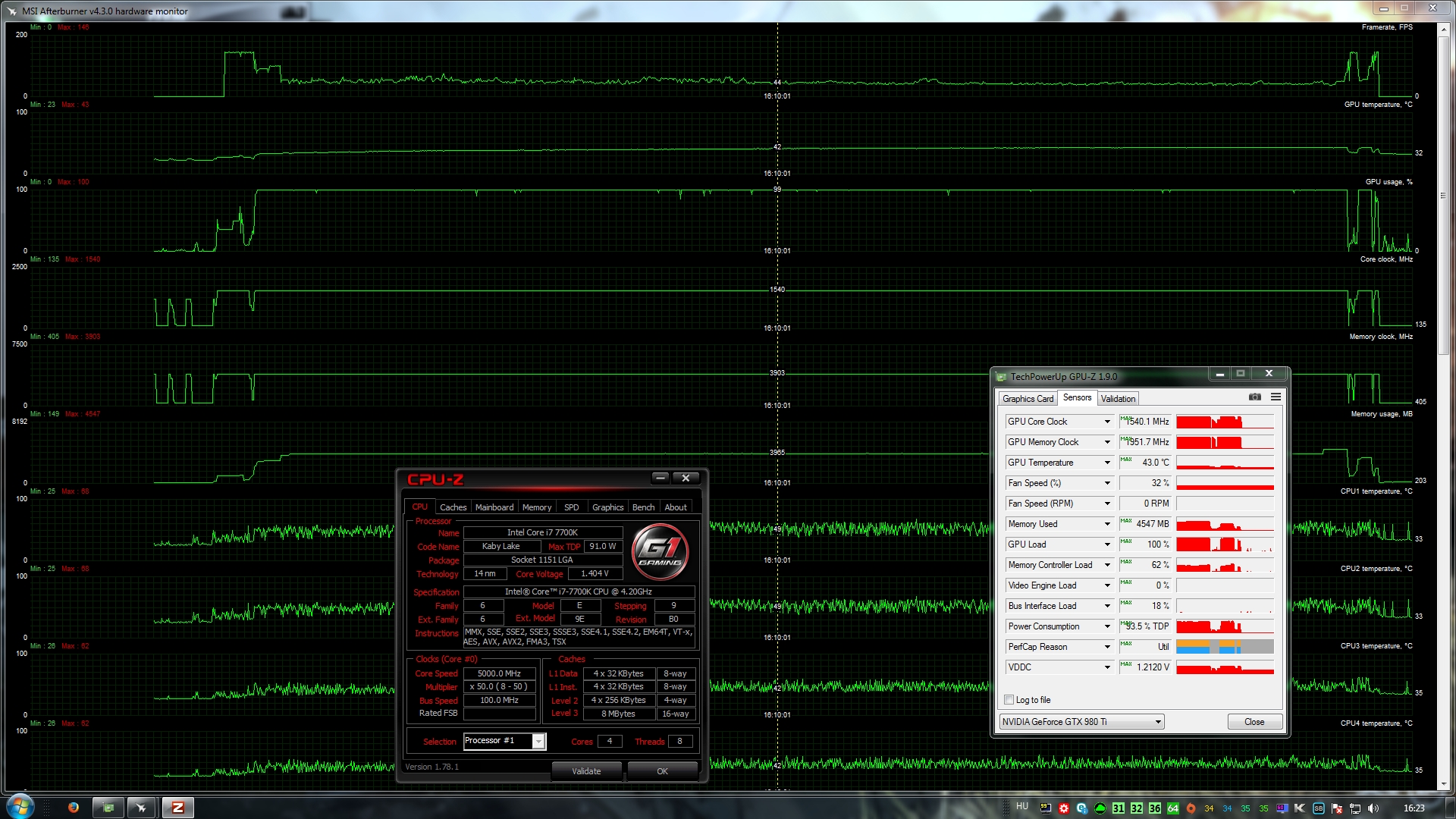
Task: Click the HU language indicator
Action: pyautogui.click(x=1022, y=806)
